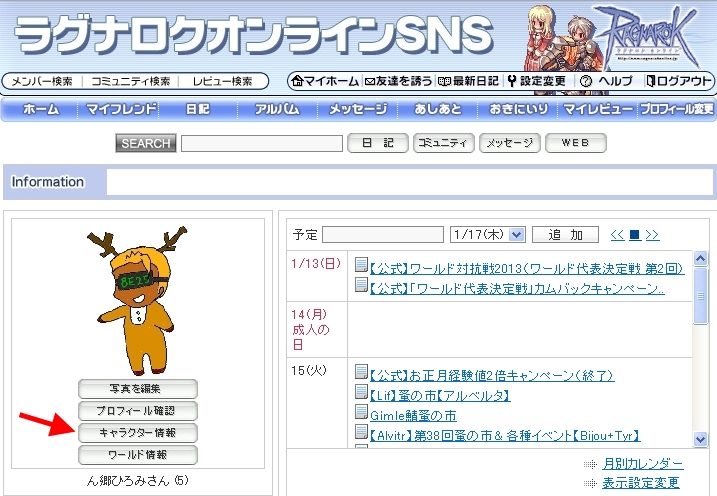This screenshot has height=496, width=717.
Task: Click the envelope icon beside 友達を誘う
Action: coord(369,81)
